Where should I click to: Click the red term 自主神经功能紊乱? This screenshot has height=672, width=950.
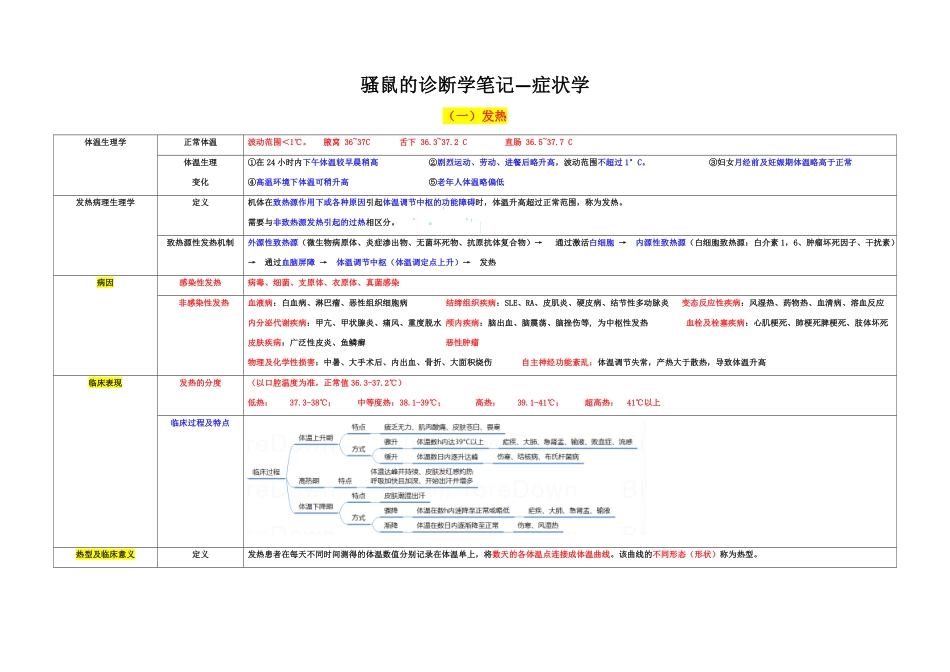tap(556, 362)
